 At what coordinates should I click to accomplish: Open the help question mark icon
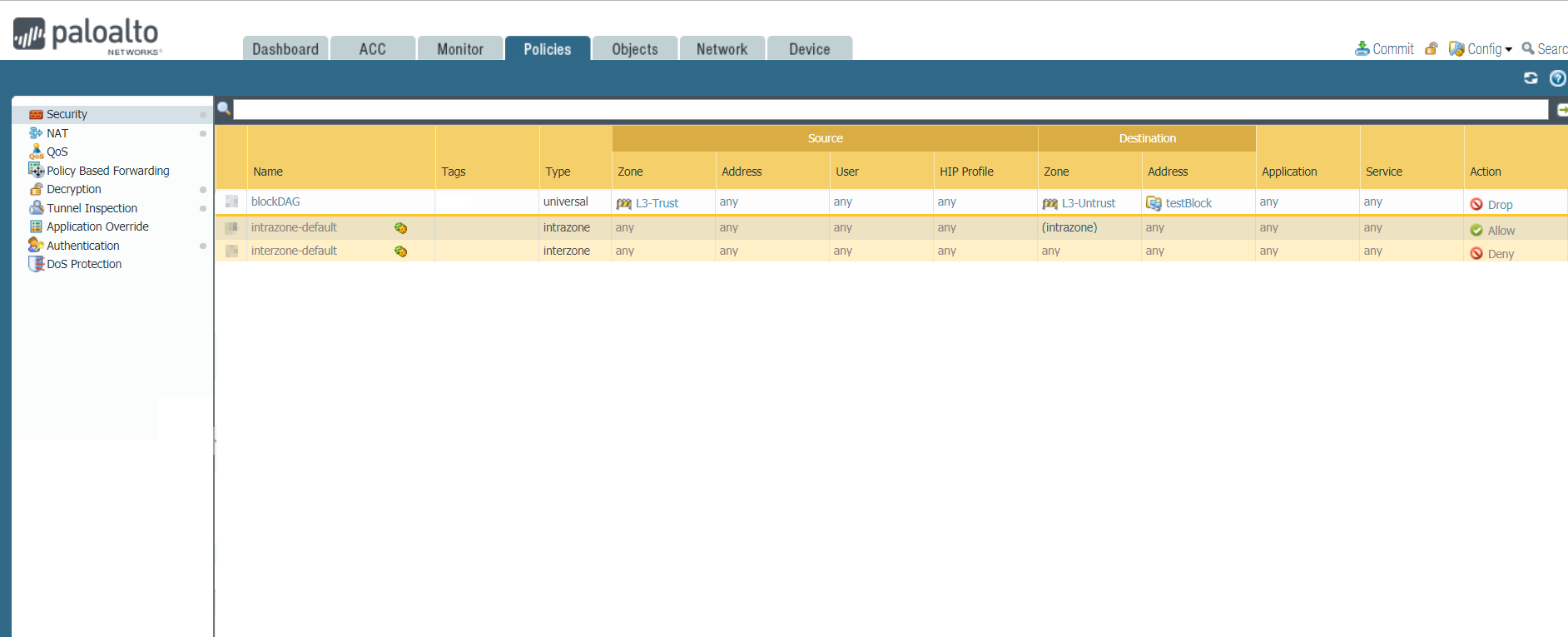[1557, 78]
